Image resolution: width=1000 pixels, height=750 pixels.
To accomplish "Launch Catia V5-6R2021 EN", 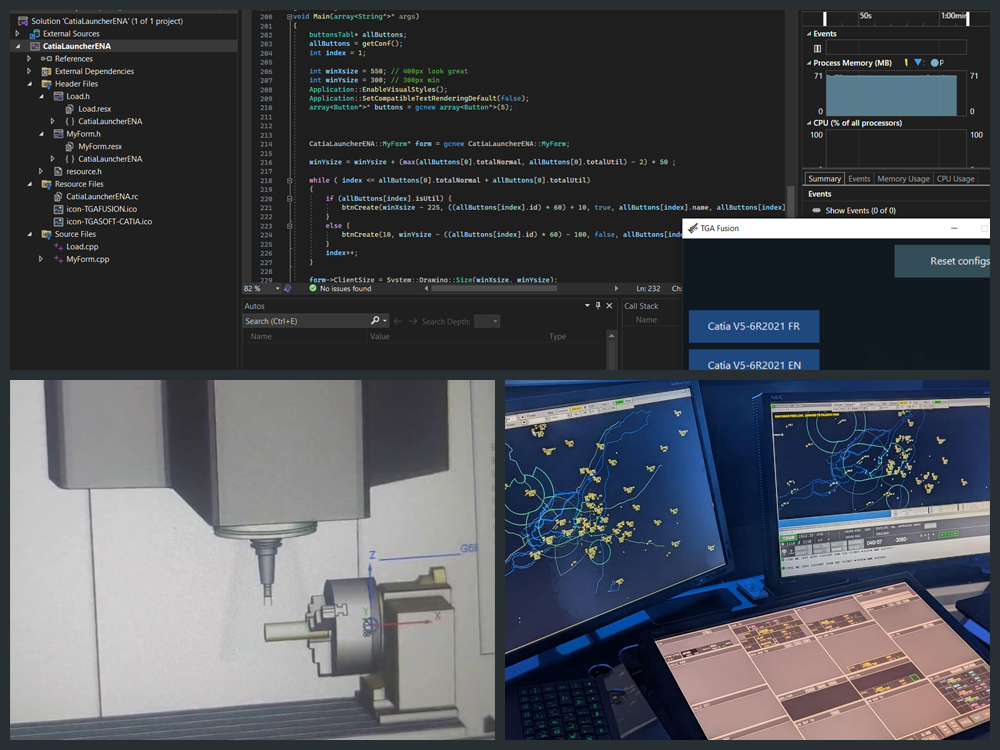I will pyautogui.click(x=754, y=360).
